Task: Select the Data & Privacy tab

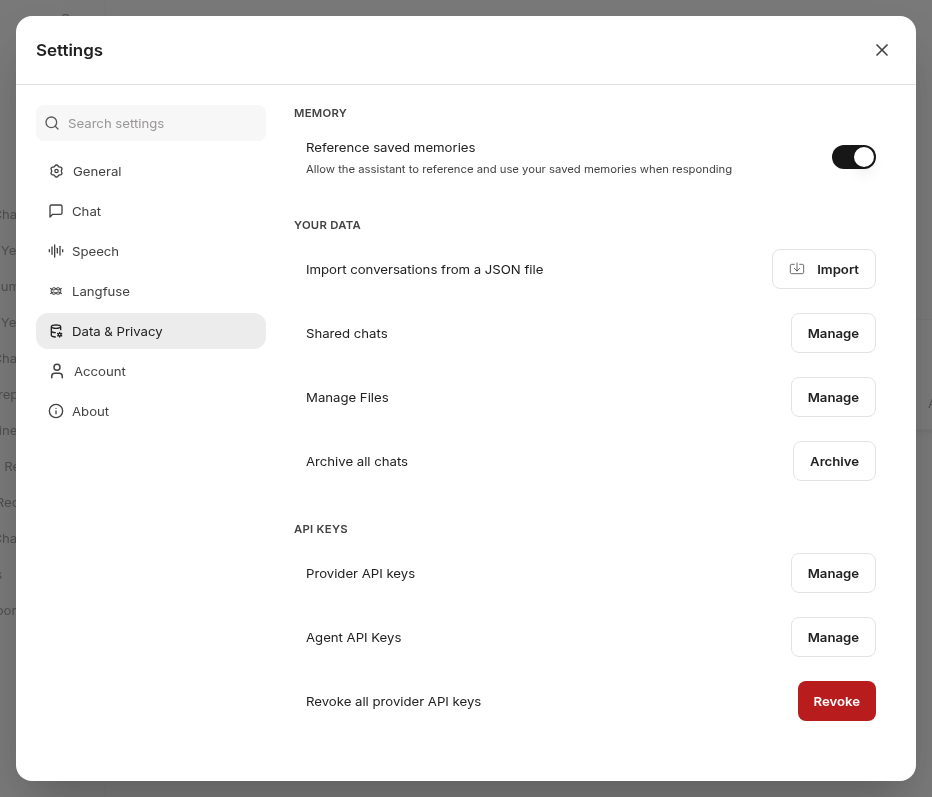Action: pos(151,331)
